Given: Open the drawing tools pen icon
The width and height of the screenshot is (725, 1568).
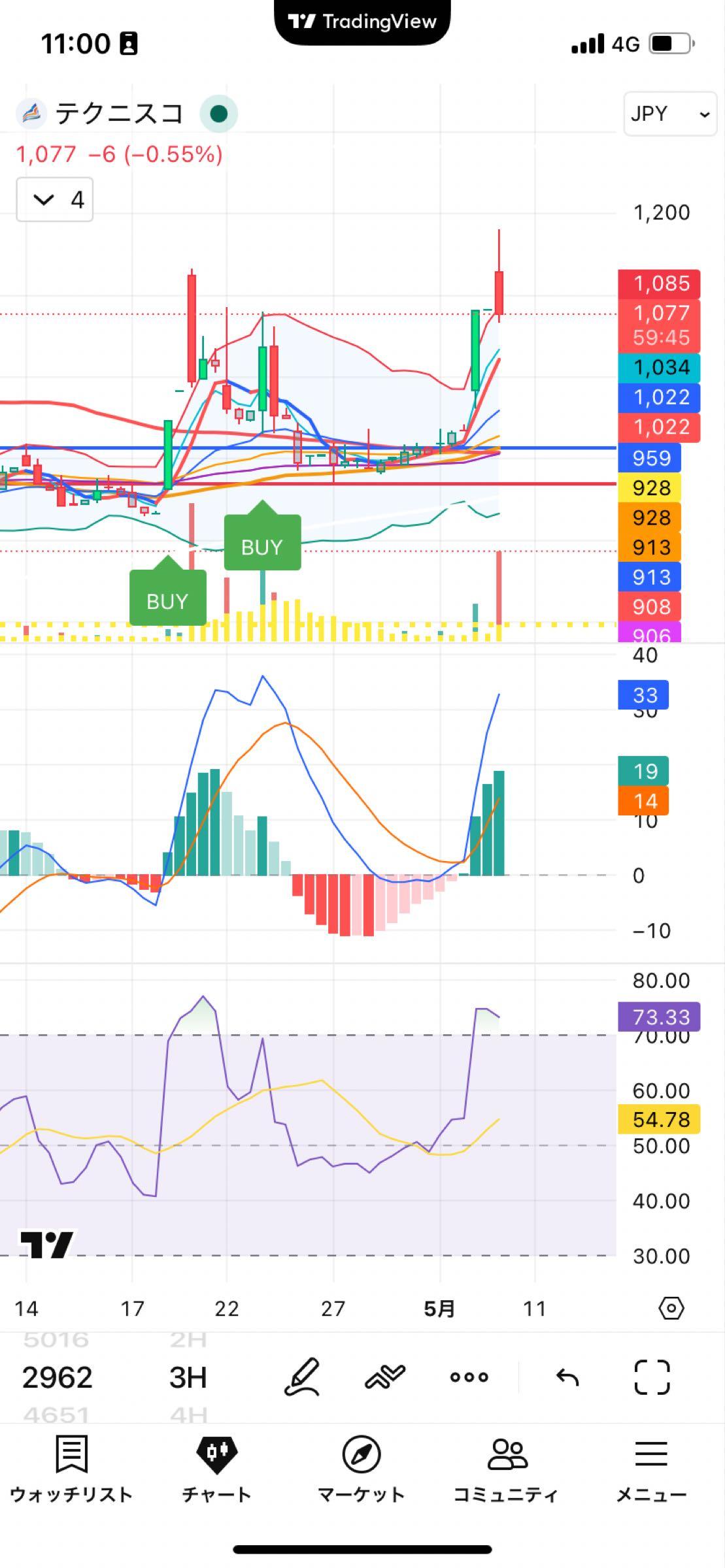Looking at the screenshot, I should [301, 1377].
